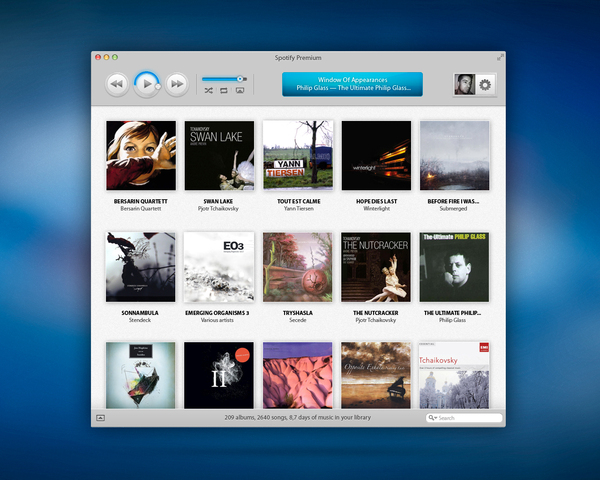Click the Submerged artist name
The height and width of the screenshot is (480, 600).
point(453,209)
